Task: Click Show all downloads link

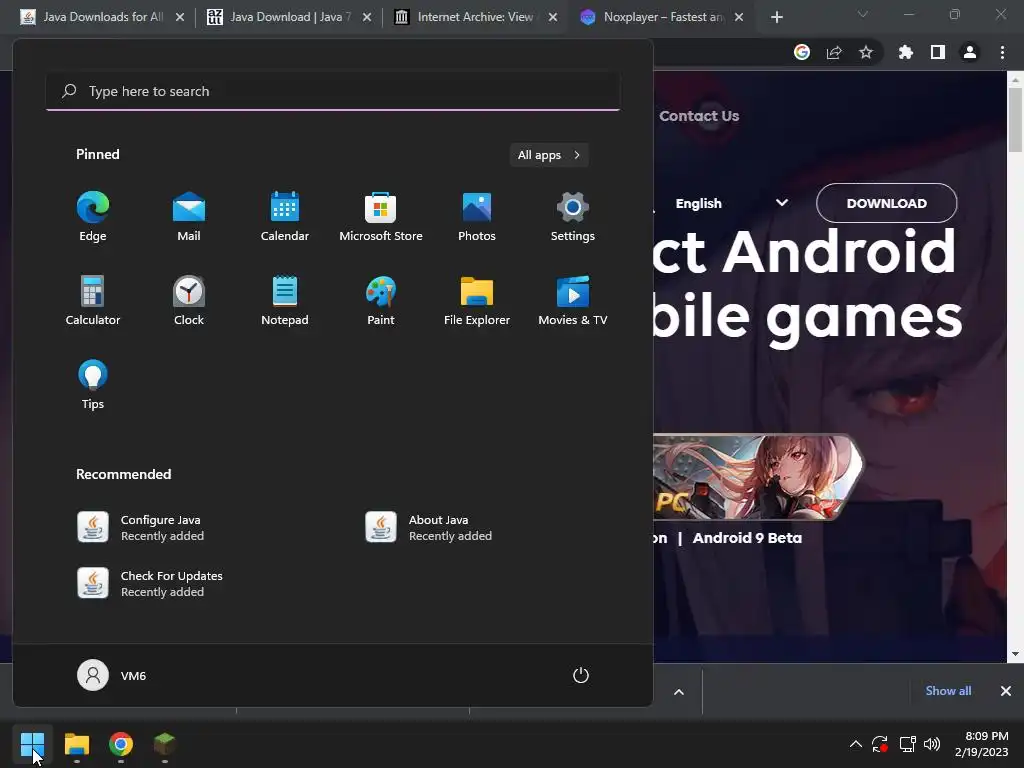Action: pos(948,691)
